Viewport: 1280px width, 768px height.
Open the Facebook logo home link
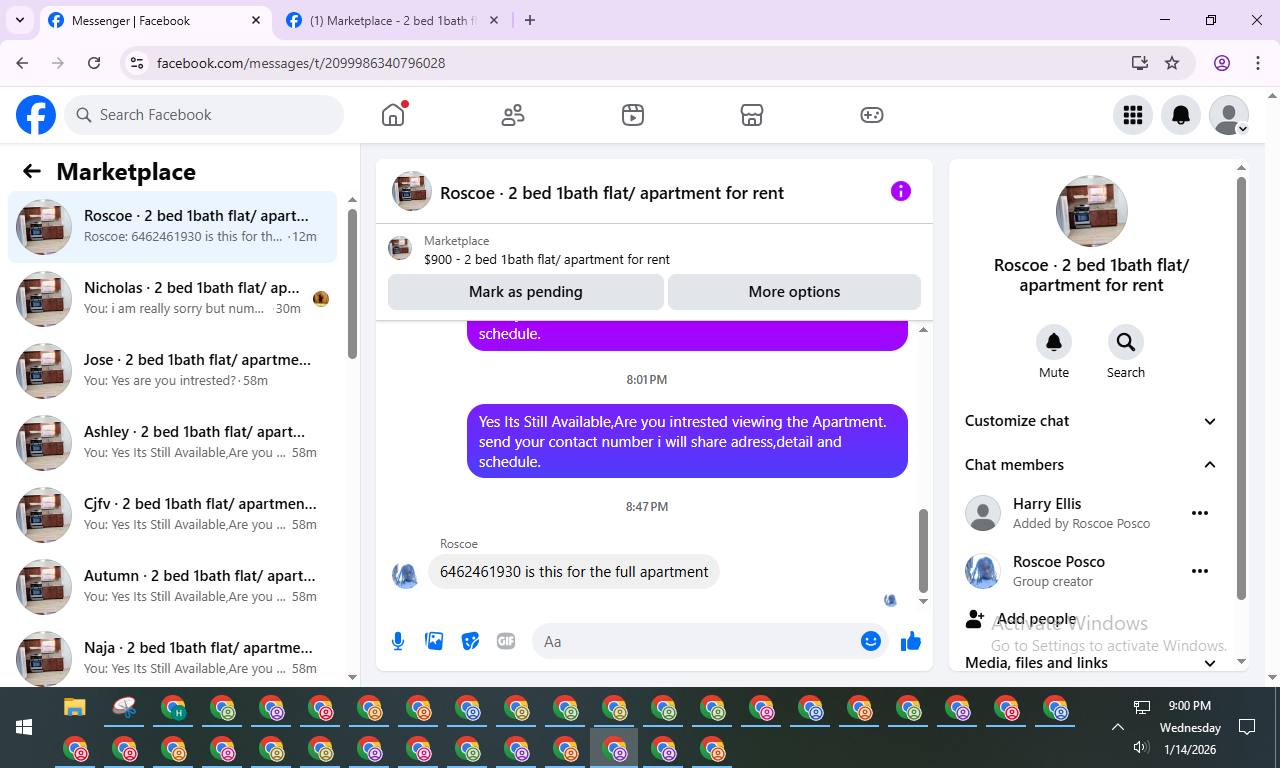click(36, 115)
